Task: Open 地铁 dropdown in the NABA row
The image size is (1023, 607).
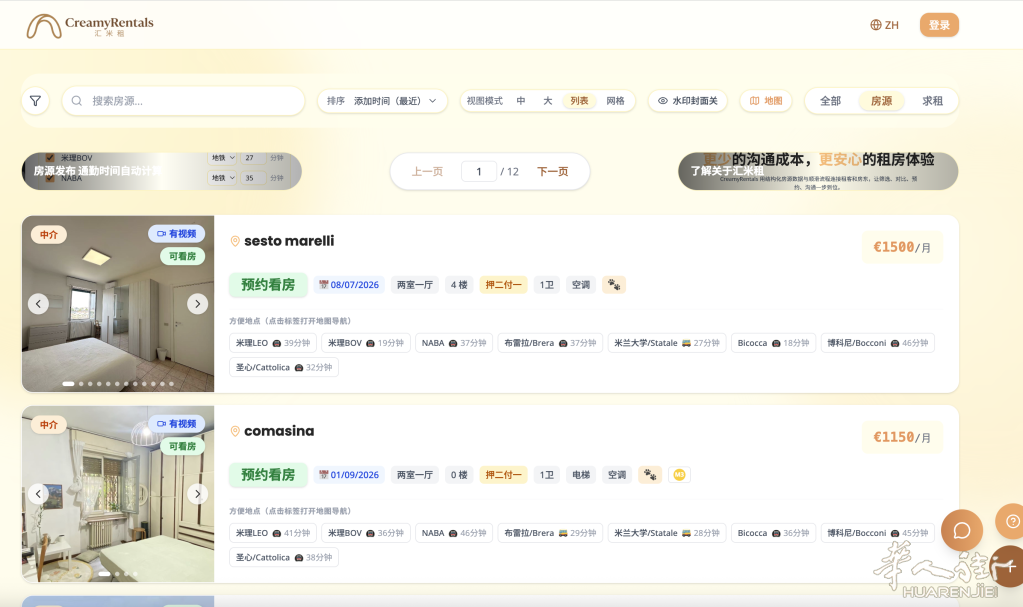Action: tap(222, 178)
